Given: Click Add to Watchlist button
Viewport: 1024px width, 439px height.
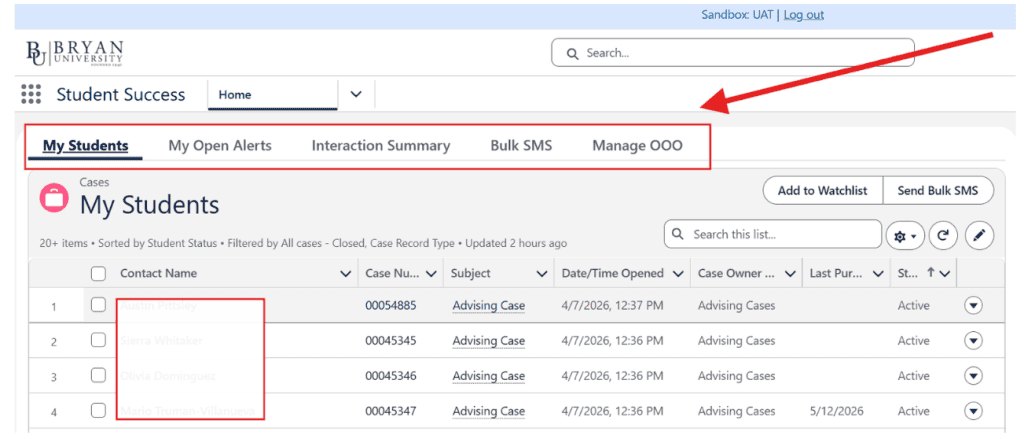Looking at the screenshot, I should point(822,191).
